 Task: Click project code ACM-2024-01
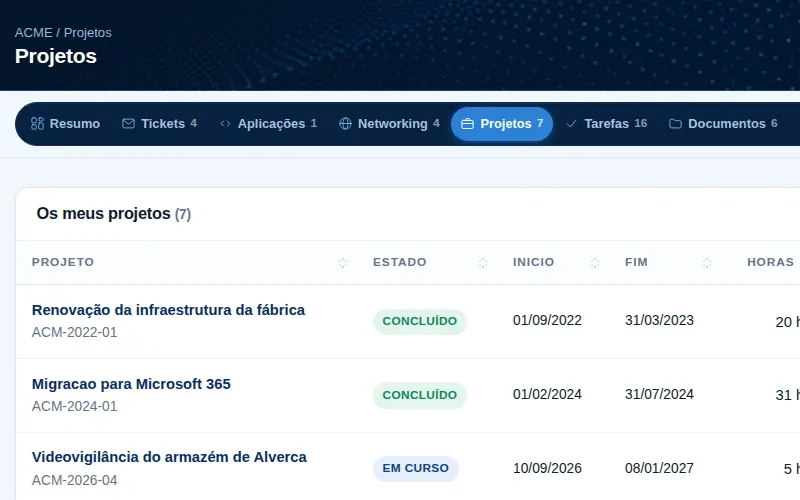(74, 407)
